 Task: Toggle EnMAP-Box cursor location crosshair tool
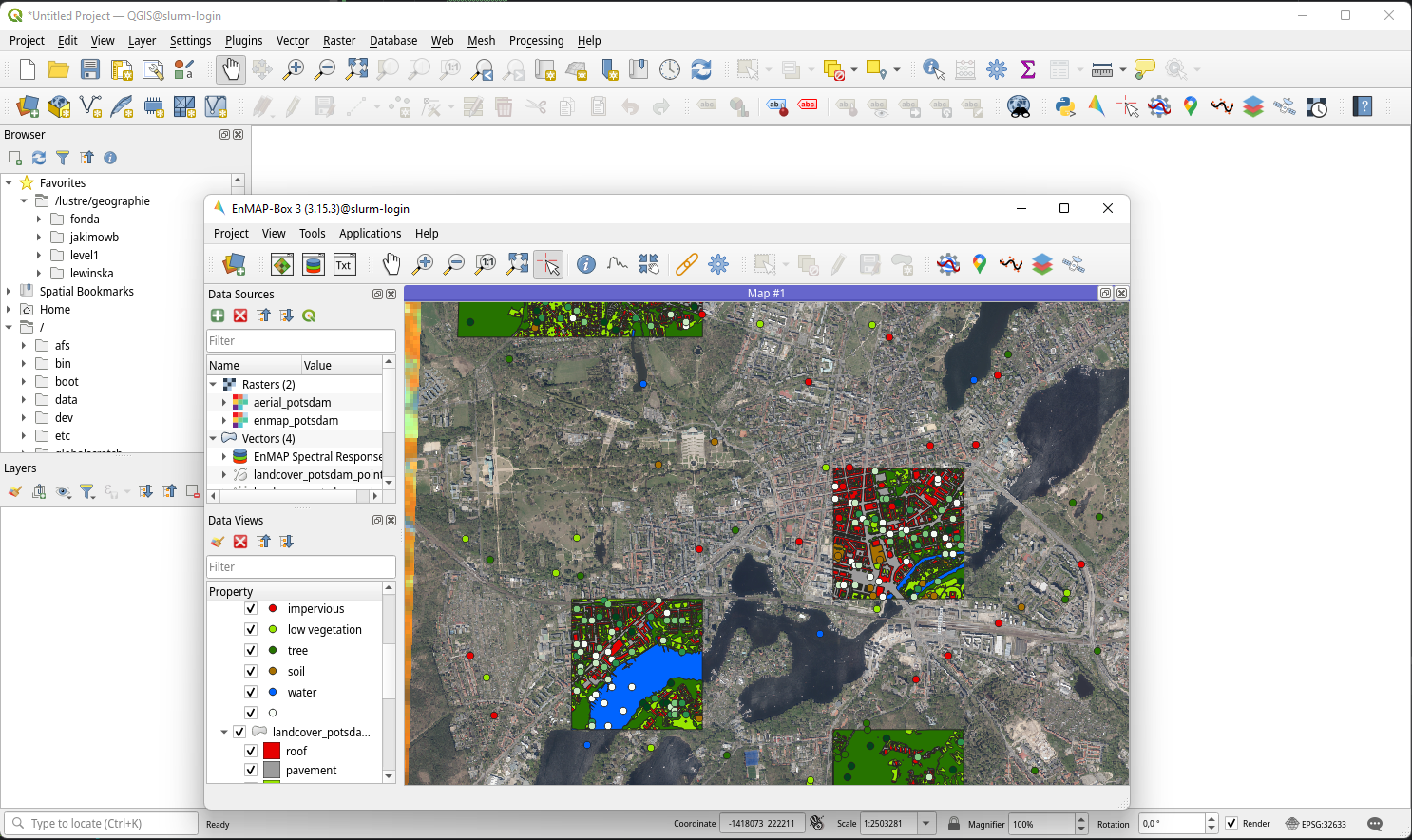548,264
